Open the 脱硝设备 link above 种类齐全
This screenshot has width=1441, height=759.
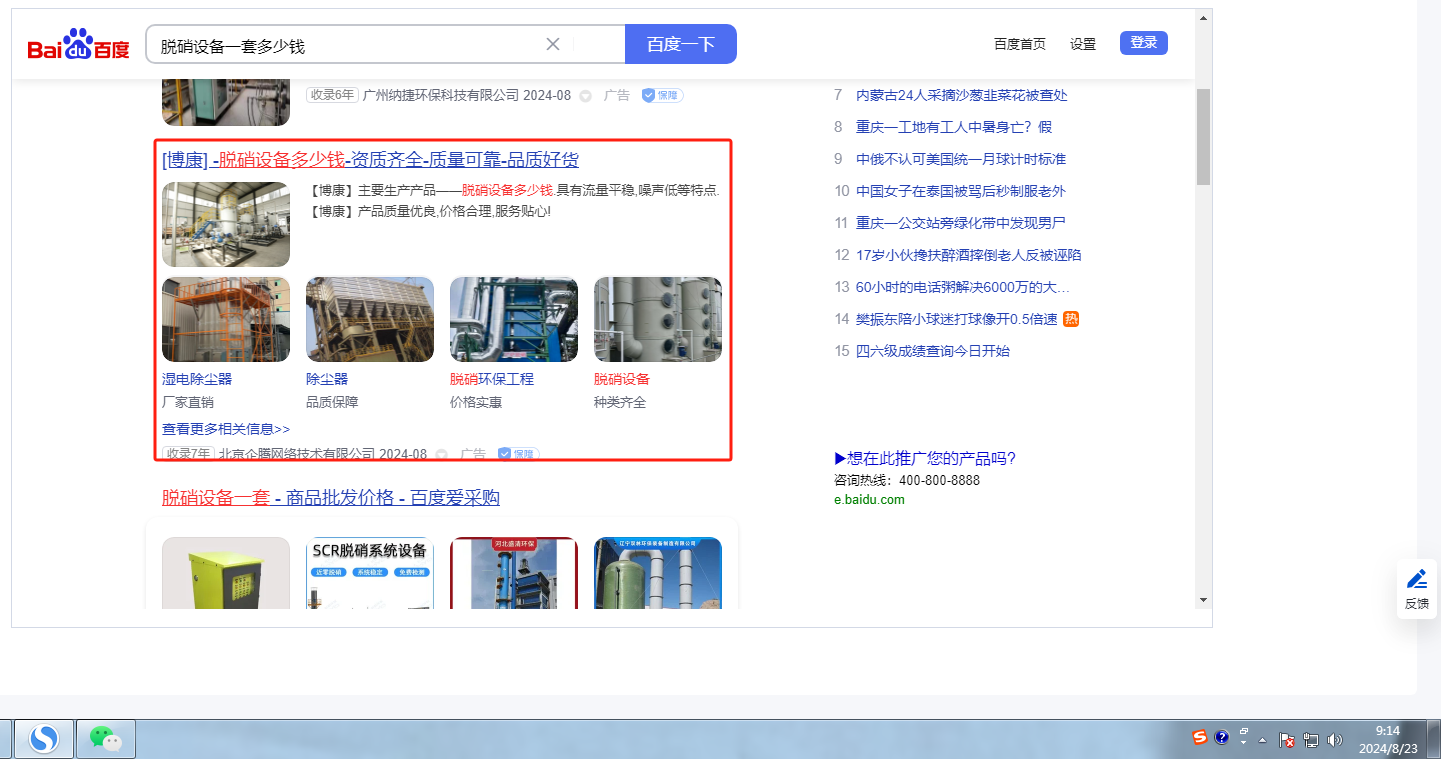[x=622, y=379]
